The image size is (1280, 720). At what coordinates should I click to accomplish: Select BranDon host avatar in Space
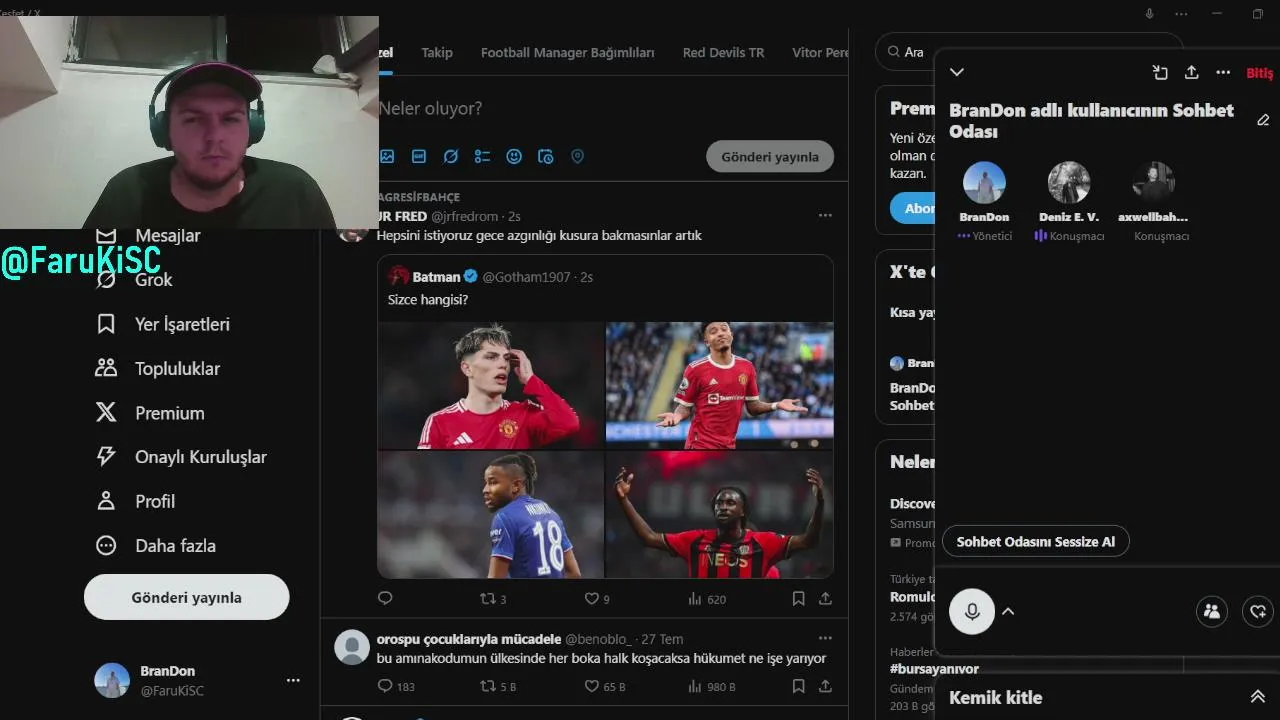coord(984,183)
